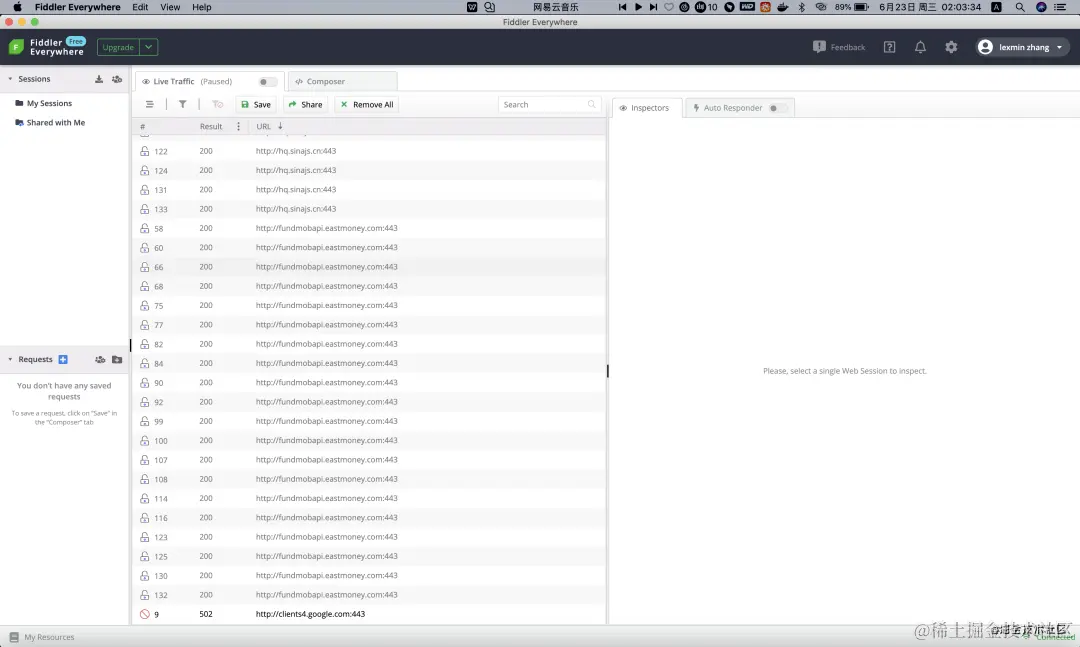The height and width of the screenshot is (647, 1080).
Task: Click the Save button
Action: [x=256, y=105]
